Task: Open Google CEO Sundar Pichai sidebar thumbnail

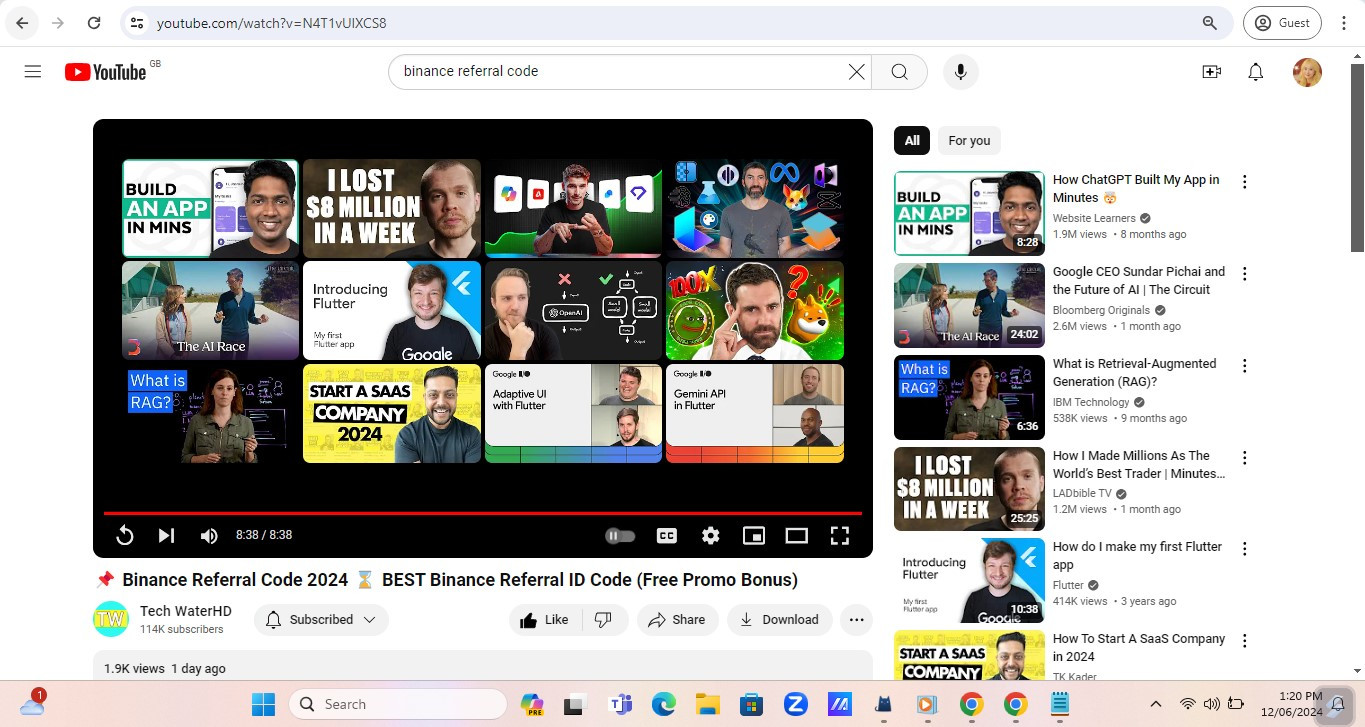Action: click(x=969, y=305)
